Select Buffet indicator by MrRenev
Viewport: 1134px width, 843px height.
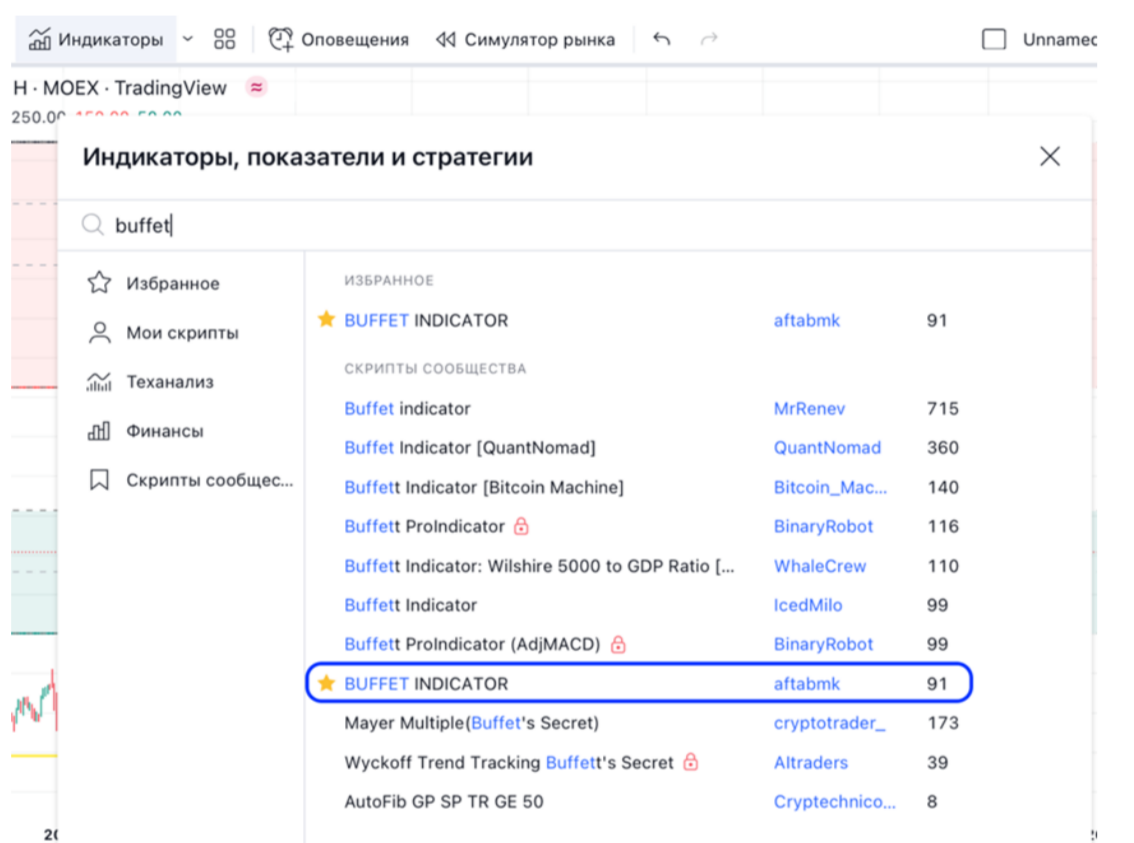click(x=407, y=408)
